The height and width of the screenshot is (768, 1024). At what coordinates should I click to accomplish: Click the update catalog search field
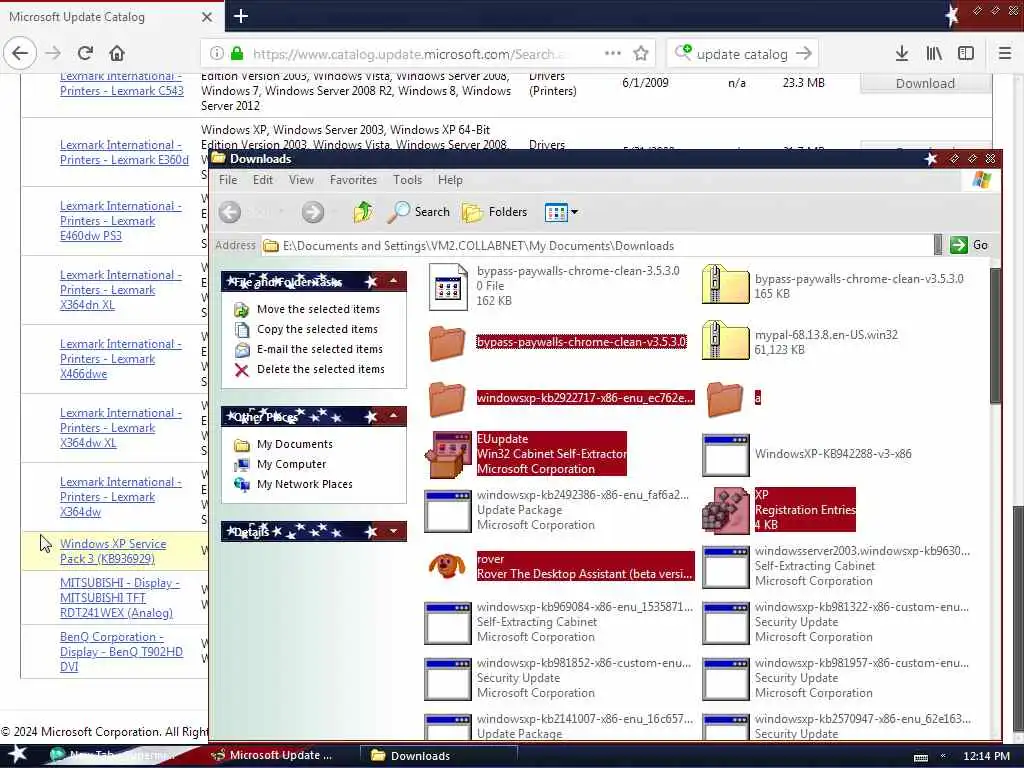coord(743,54)
